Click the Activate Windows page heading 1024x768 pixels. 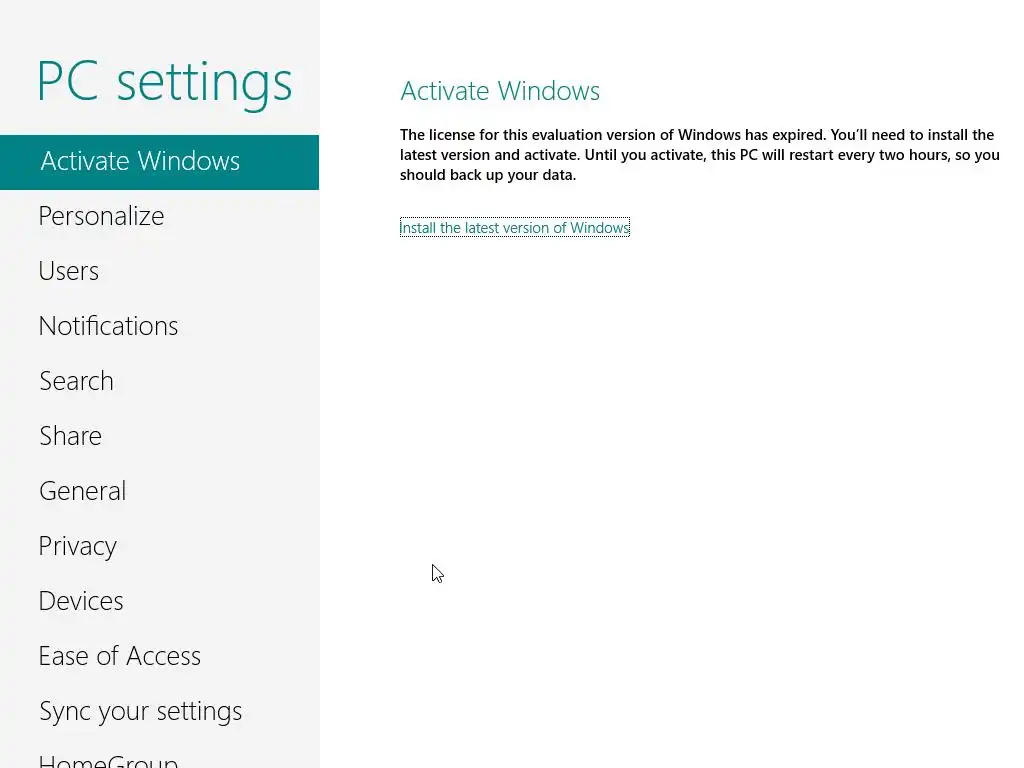(500, 91)
